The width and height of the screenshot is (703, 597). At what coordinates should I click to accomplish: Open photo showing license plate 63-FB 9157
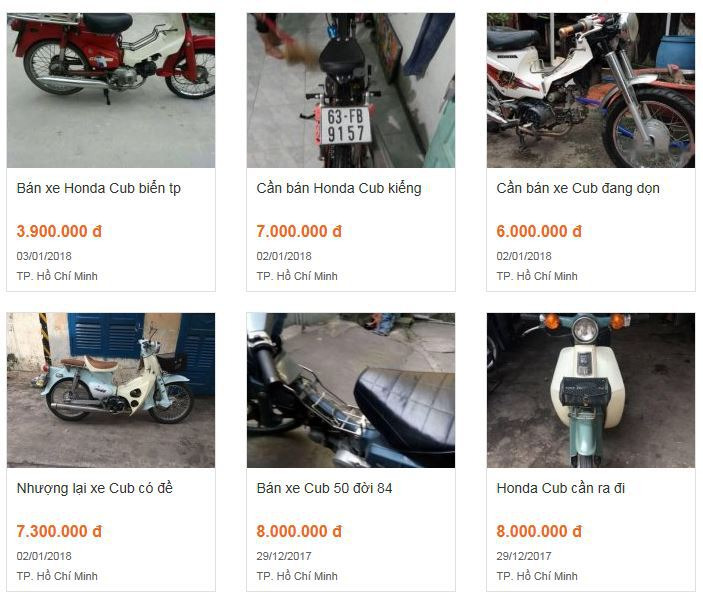pos(351,90)
